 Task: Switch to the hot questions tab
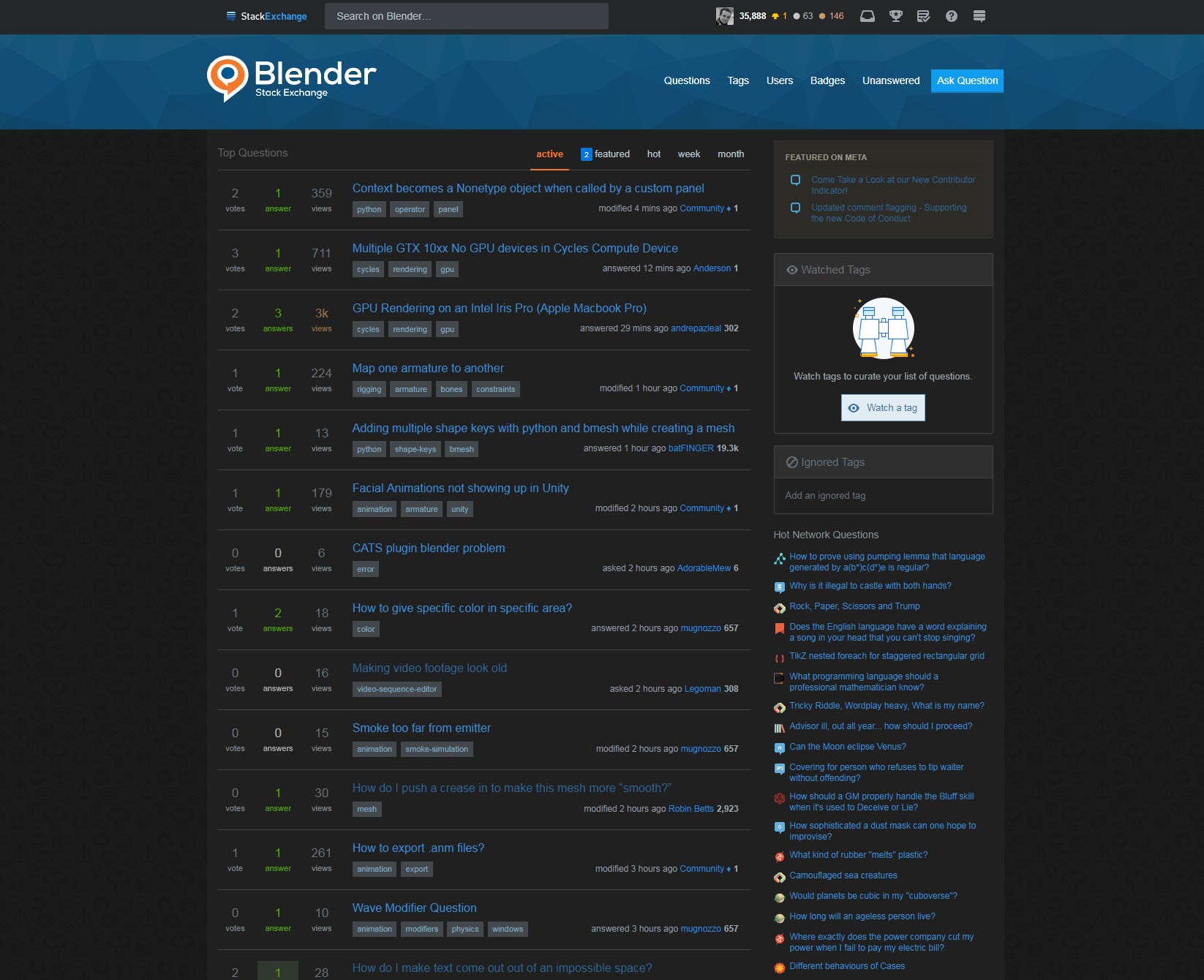(653, 154)
